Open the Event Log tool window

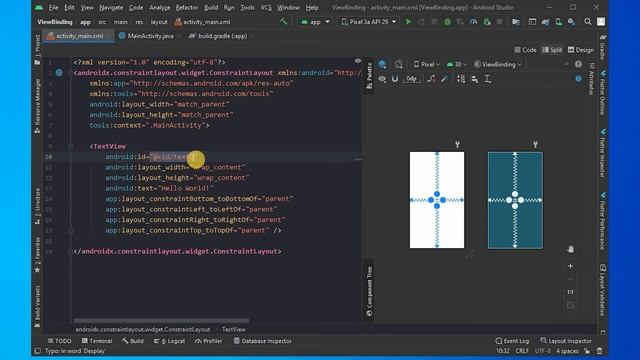(512, 341)
